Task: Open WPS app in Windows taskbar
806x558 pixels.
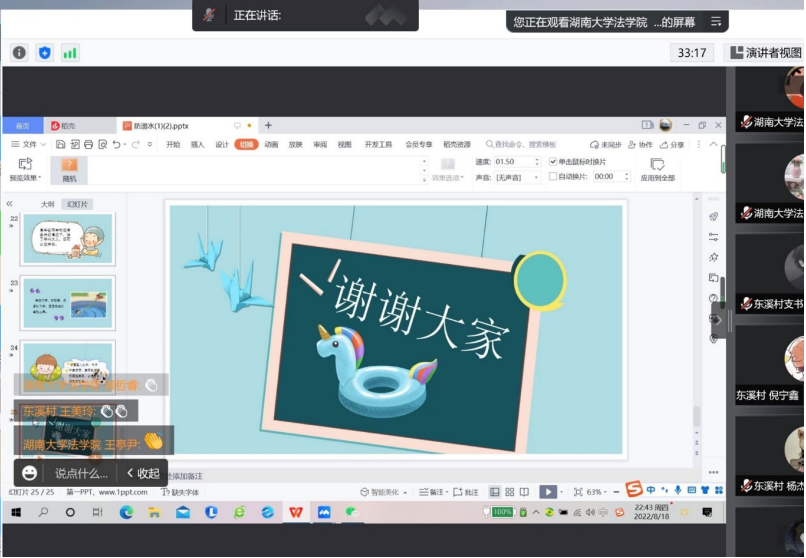Action: point(297,512)
